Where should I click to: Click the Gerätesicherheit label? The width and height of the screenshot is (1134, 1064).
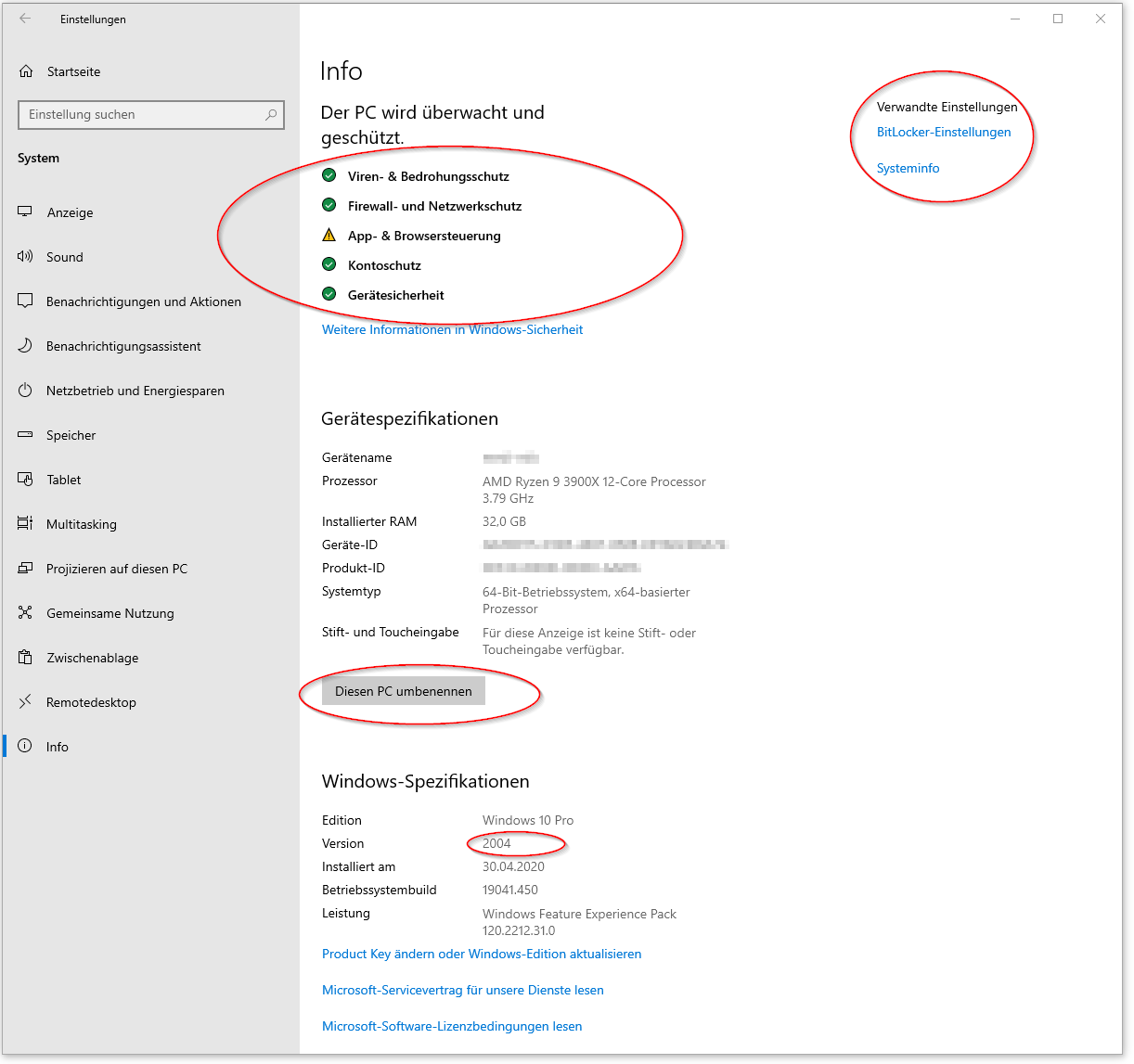point(396,295)
